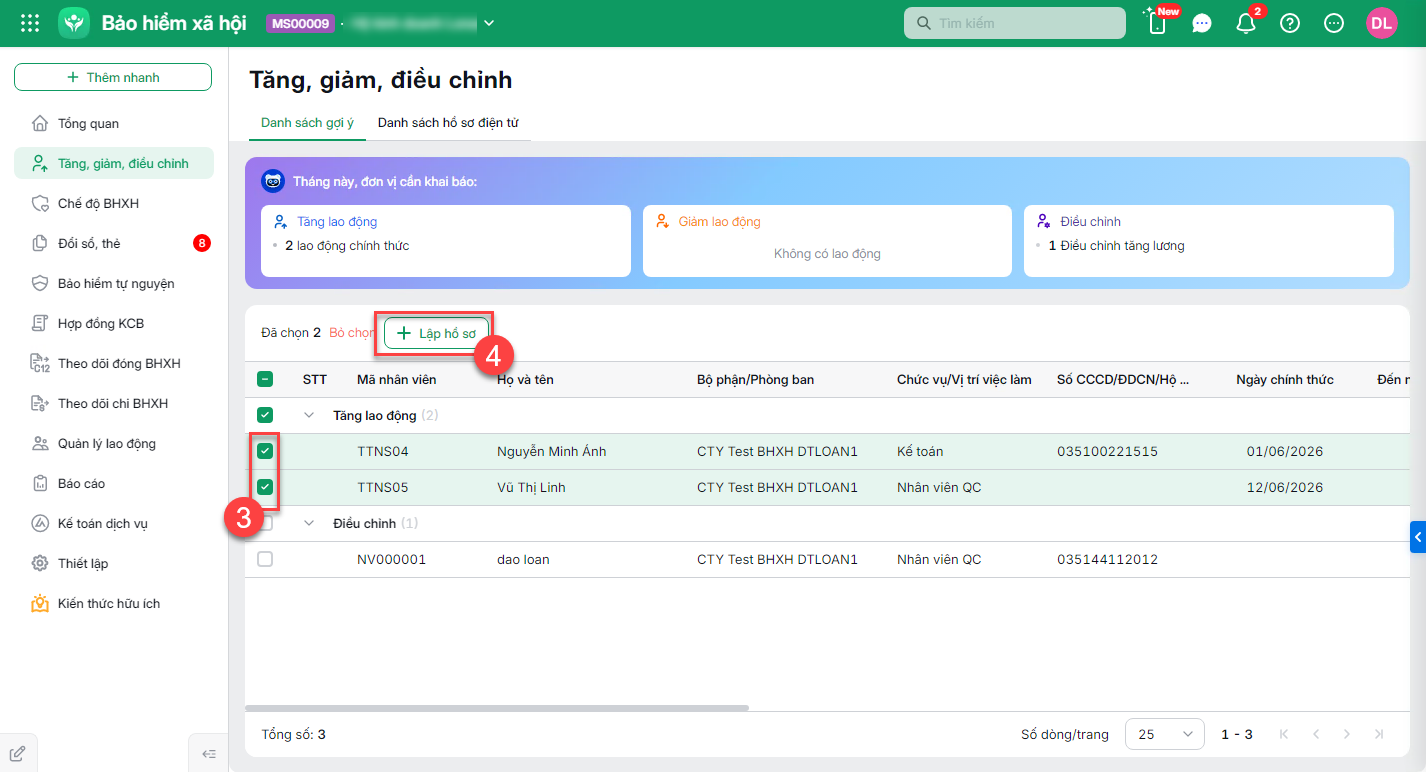Viewport: 1426px width, 772px height.
Task: Click the Theo dõi đóng BHXH icon
Action: point(40,363)
